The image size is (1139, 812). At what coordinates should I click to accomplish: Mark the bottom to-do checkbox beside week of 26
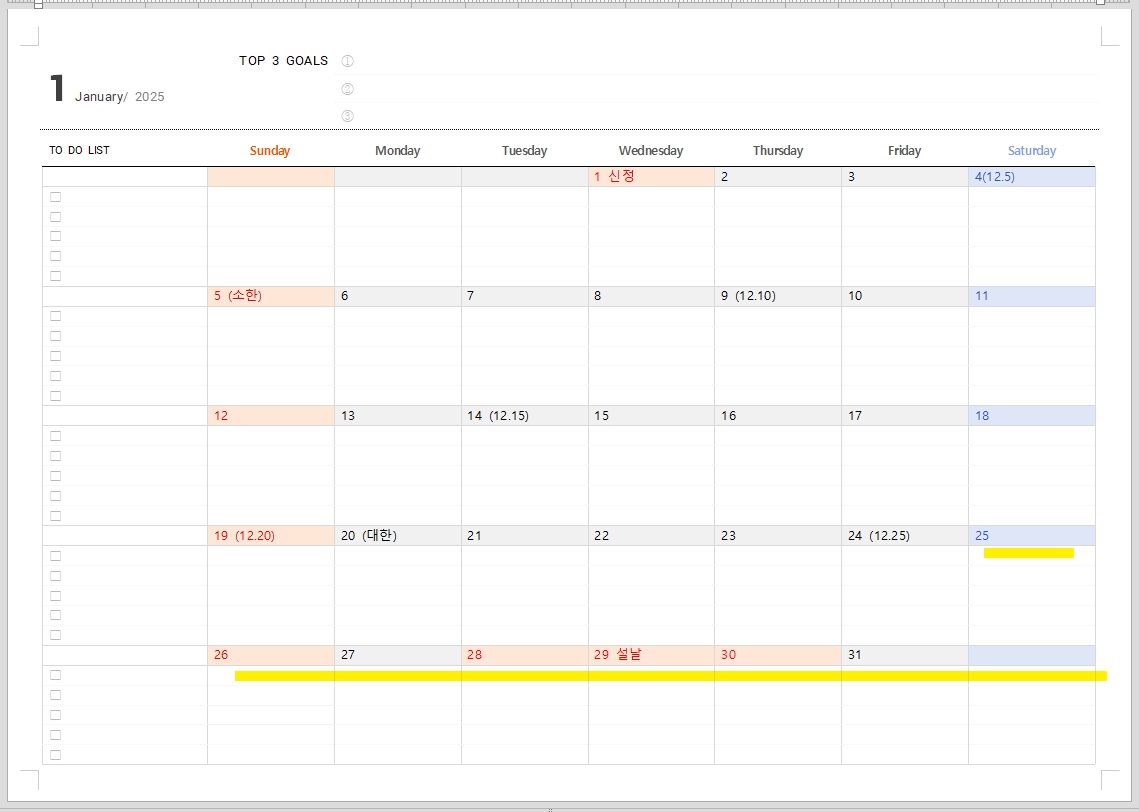pyautogui.click(x=55, y=755)
